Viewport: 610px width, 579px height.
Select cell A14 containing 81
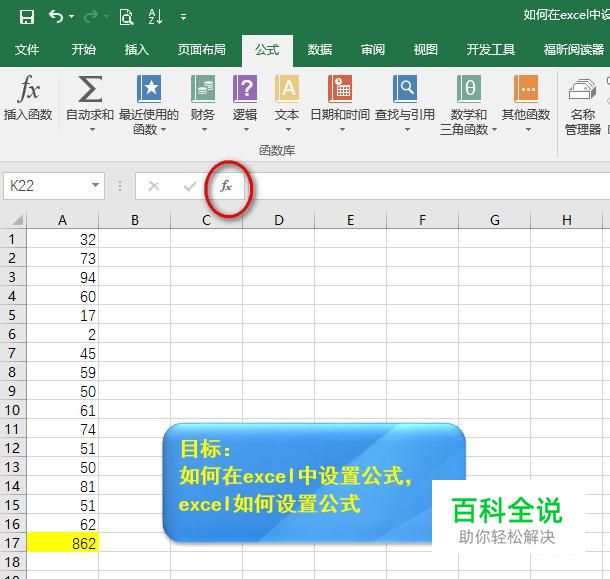(63, 486)
